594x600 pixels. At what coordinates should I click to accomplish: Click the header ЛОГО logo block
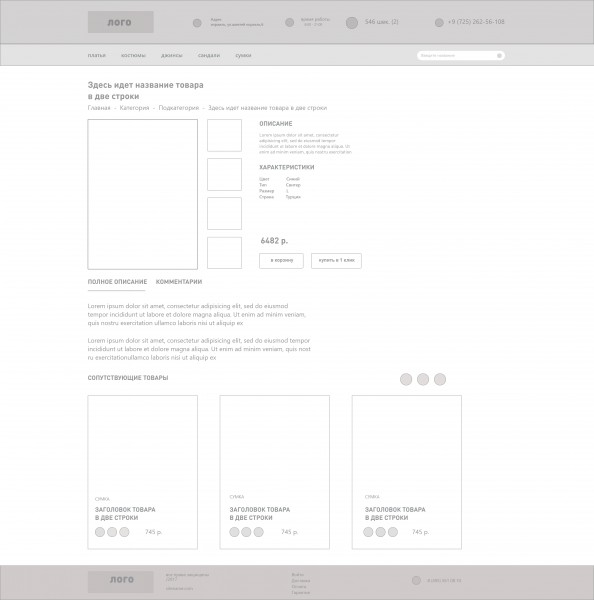[x=121, y=22]
